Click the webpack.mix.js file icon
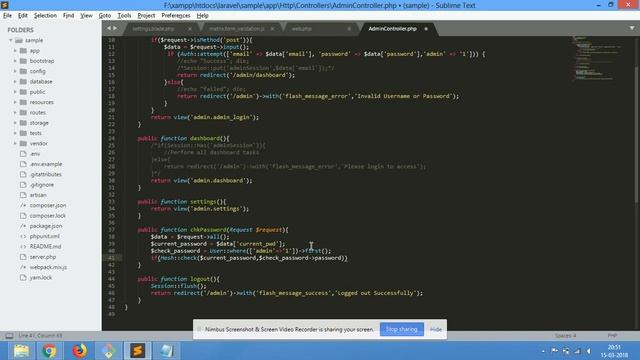640x360 pixels. point(23,267)
